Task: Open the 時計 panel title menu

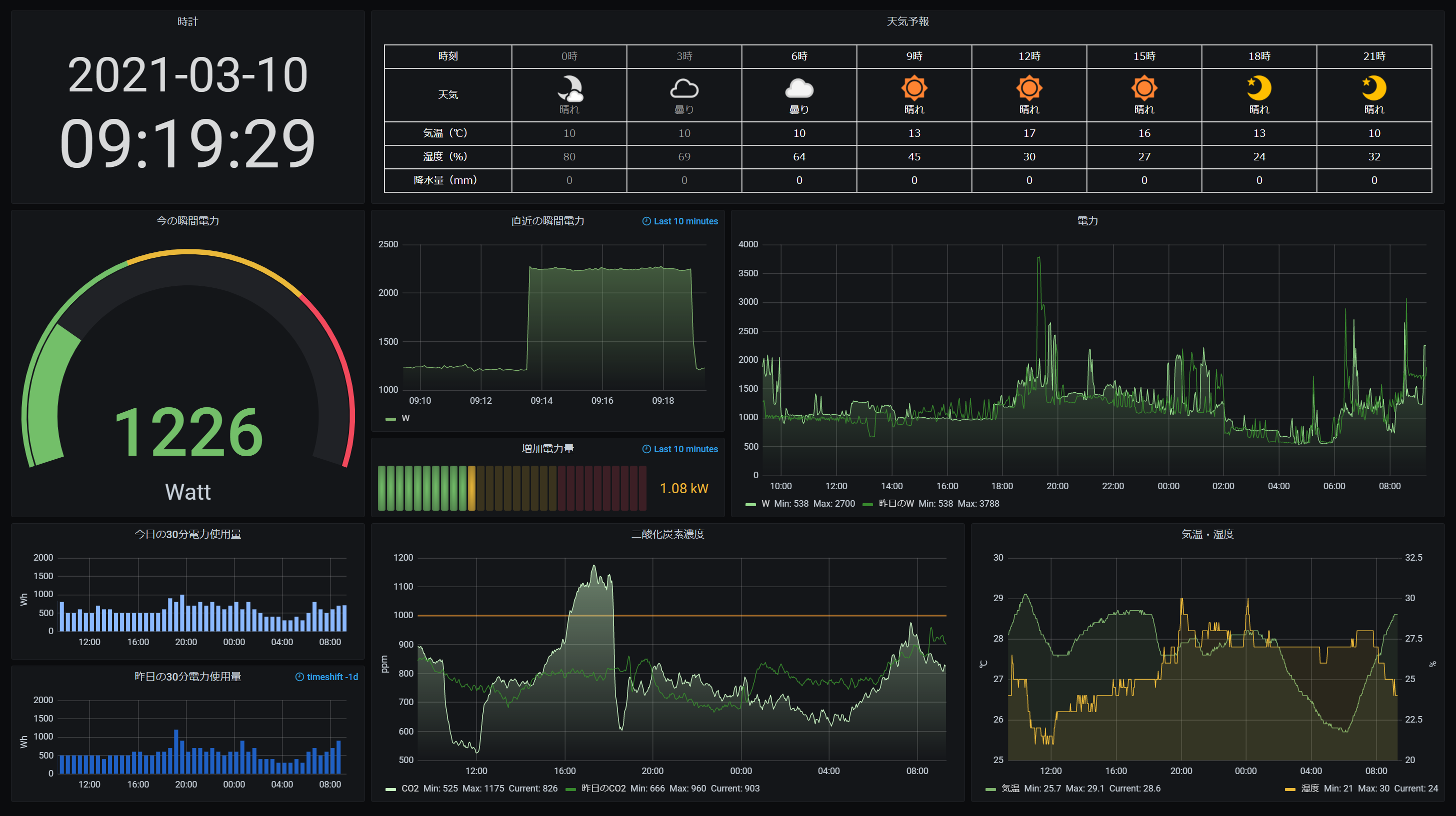Action: point(187,21)
